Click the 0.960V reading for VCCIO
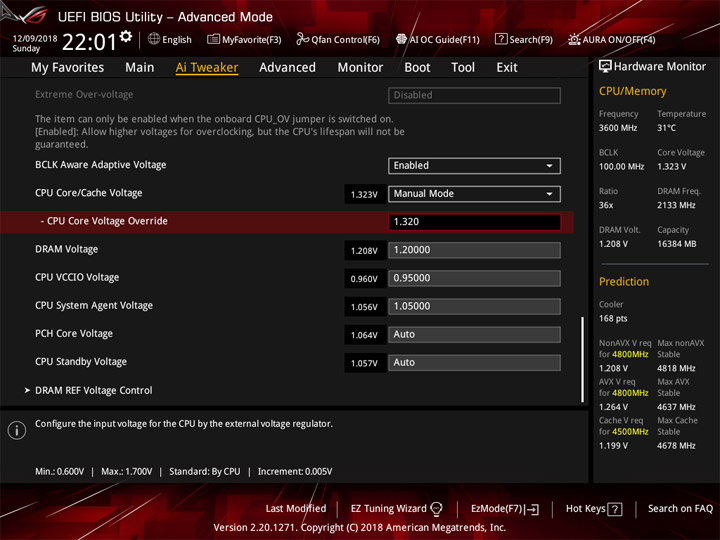 [365, 279]
